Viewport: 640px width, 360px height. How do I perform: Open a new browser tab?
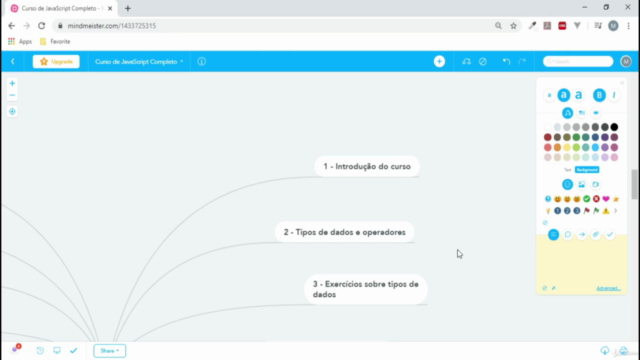[128, 8]
